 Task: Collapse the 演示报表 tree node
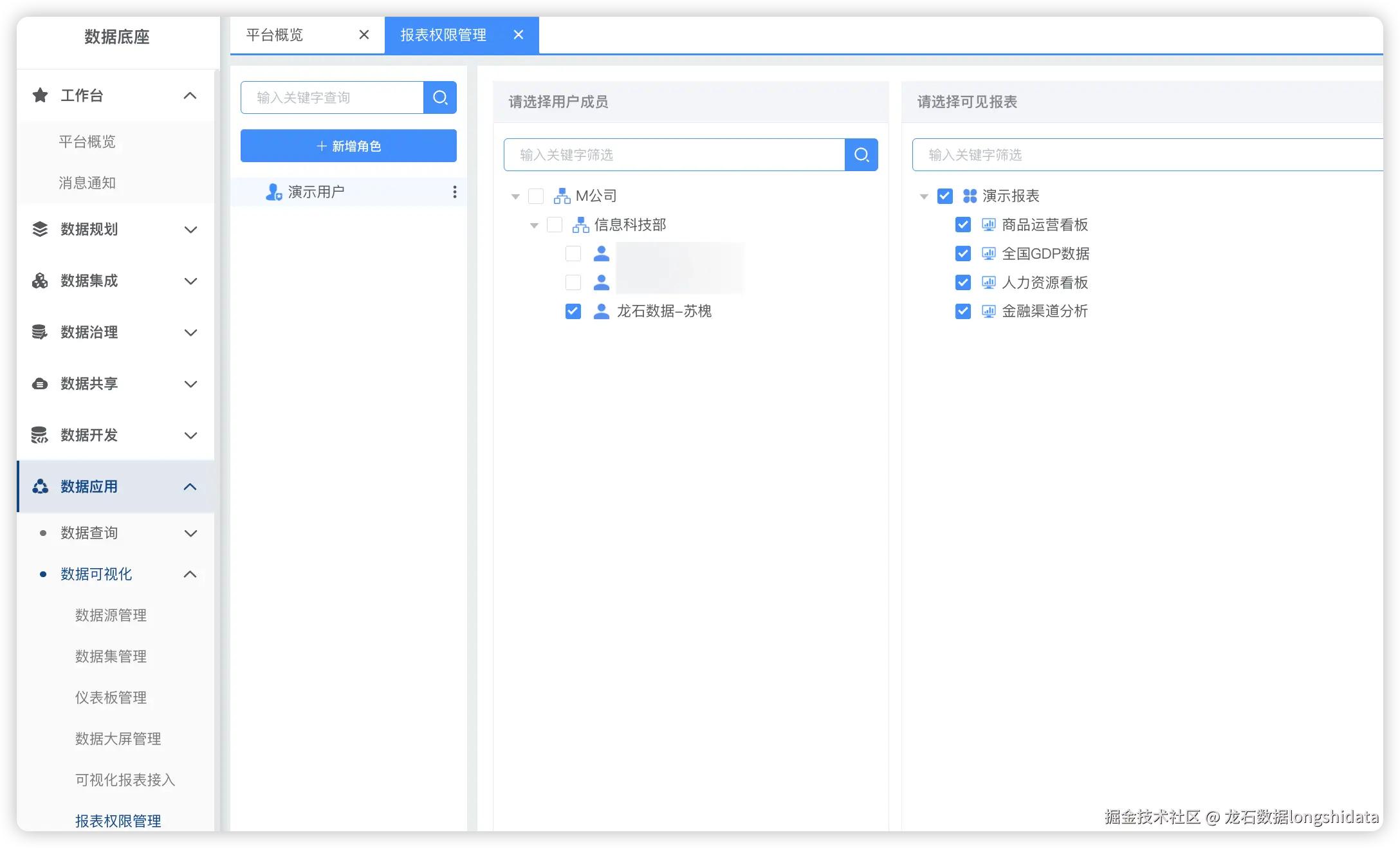click(x=924, y=196)
